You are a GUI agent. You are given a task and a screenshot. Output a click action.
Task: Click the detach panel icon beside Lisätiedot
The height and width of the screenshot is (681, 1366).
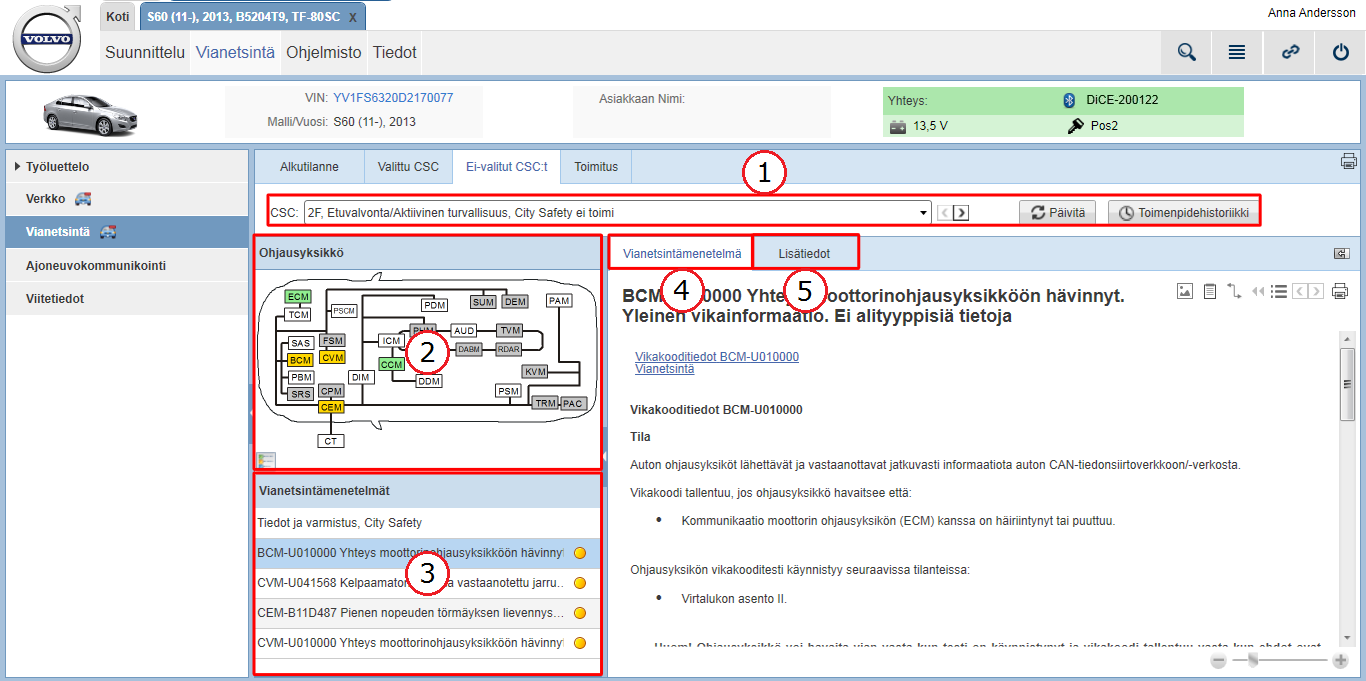[x=1342, y=254]
